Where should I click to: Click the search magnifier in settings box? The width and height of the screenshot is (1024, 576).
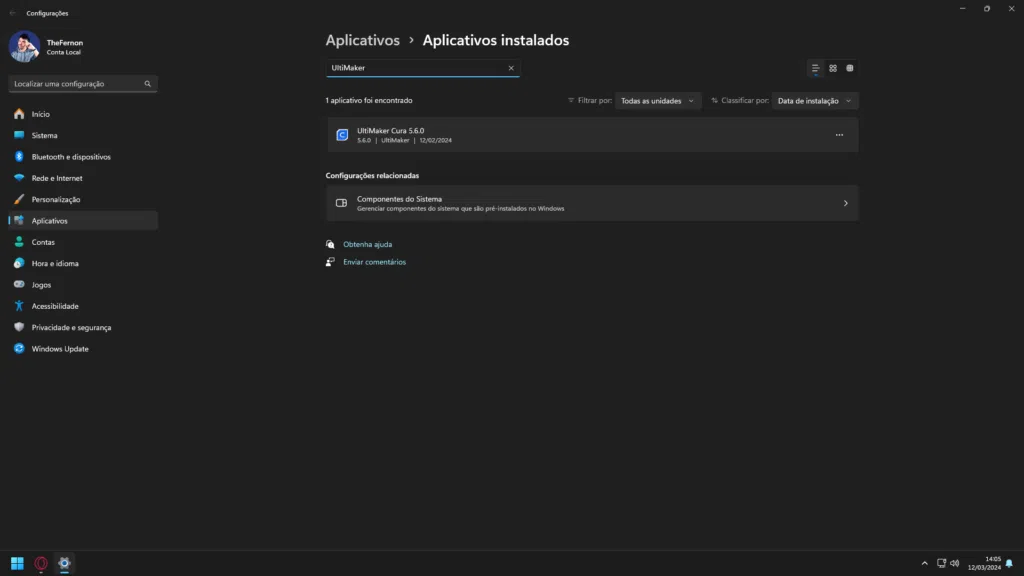click(x=148, y=84)
